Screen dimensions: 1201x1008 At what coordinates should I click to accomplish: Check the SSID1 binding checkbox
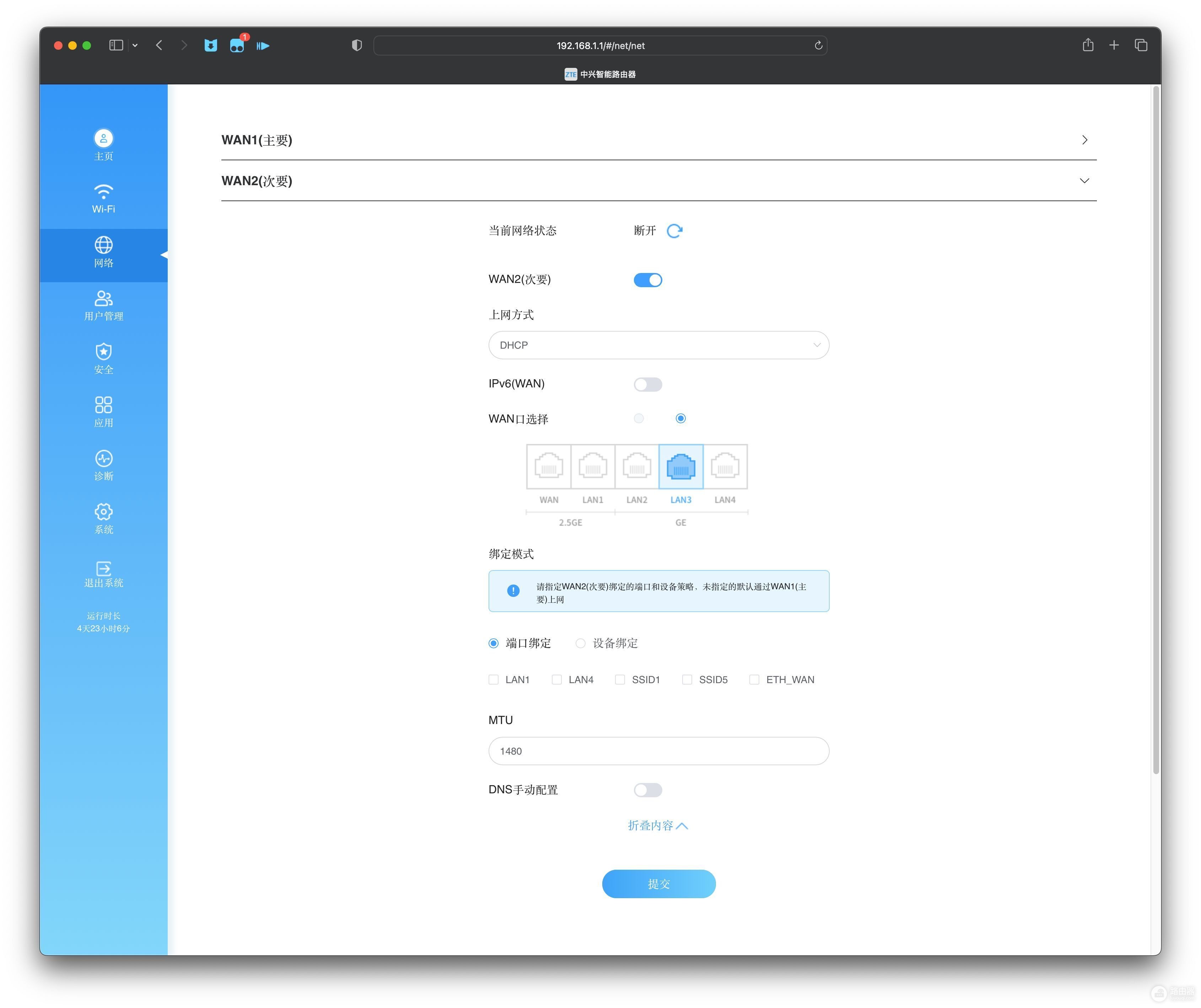point(619,680)
